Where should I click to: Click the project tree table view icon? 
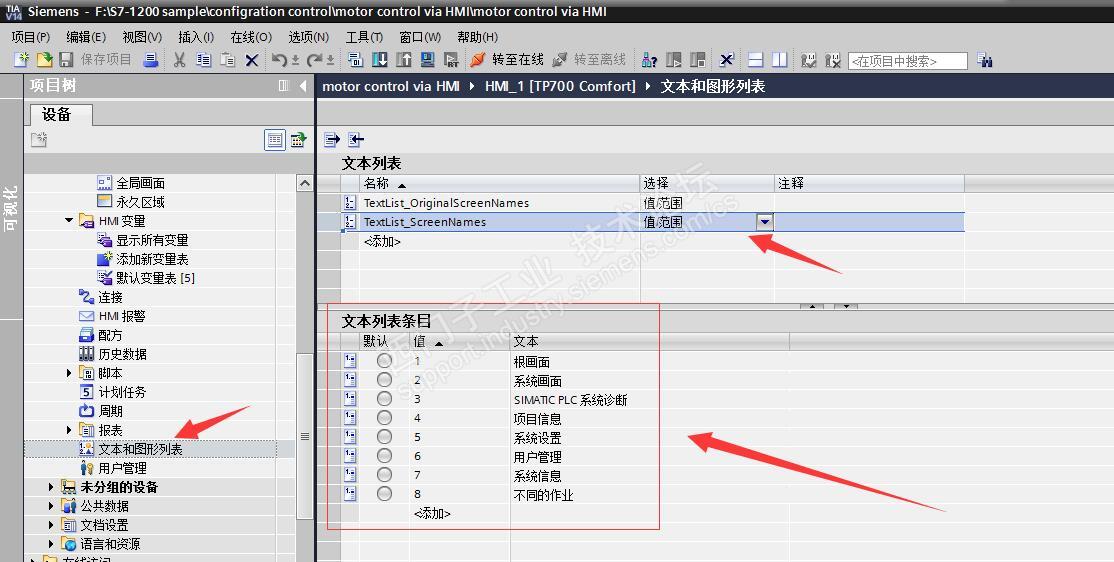[275, 140]
